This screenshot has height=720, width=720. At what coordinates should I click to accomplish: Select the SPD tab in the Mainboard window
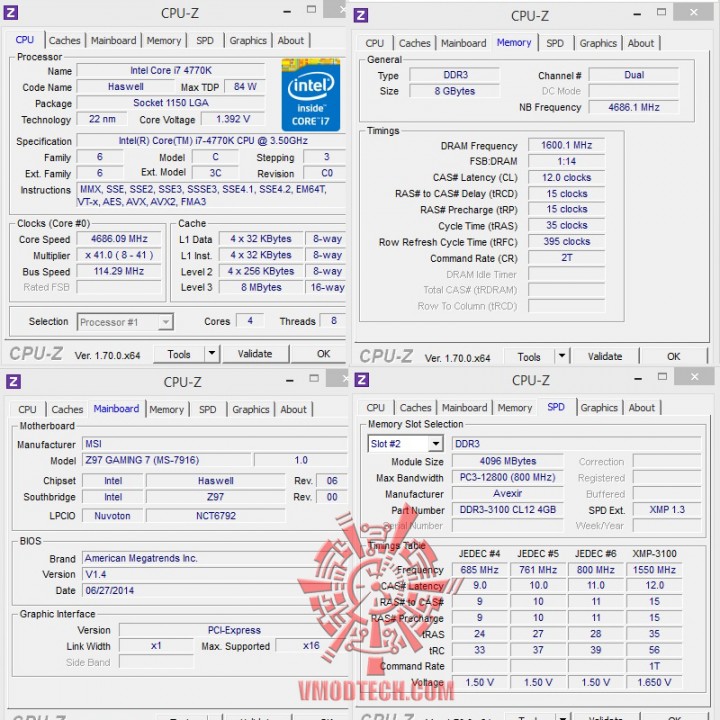click(208, 409)
